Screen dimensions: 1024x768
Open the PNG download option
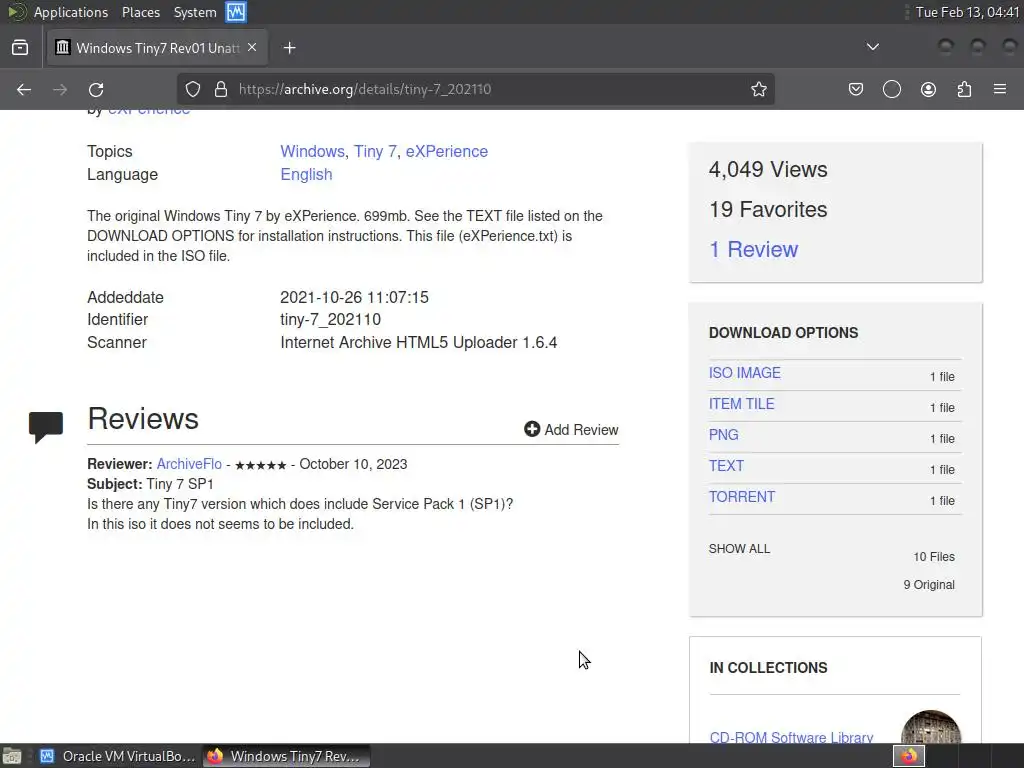724,435
